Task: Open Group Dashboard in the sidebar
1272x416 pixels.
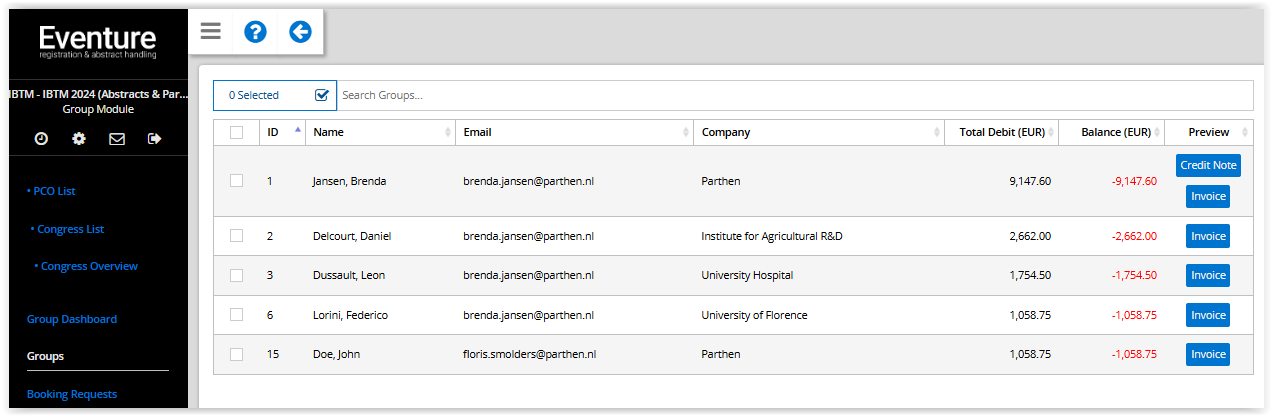Action: (72, 319)
